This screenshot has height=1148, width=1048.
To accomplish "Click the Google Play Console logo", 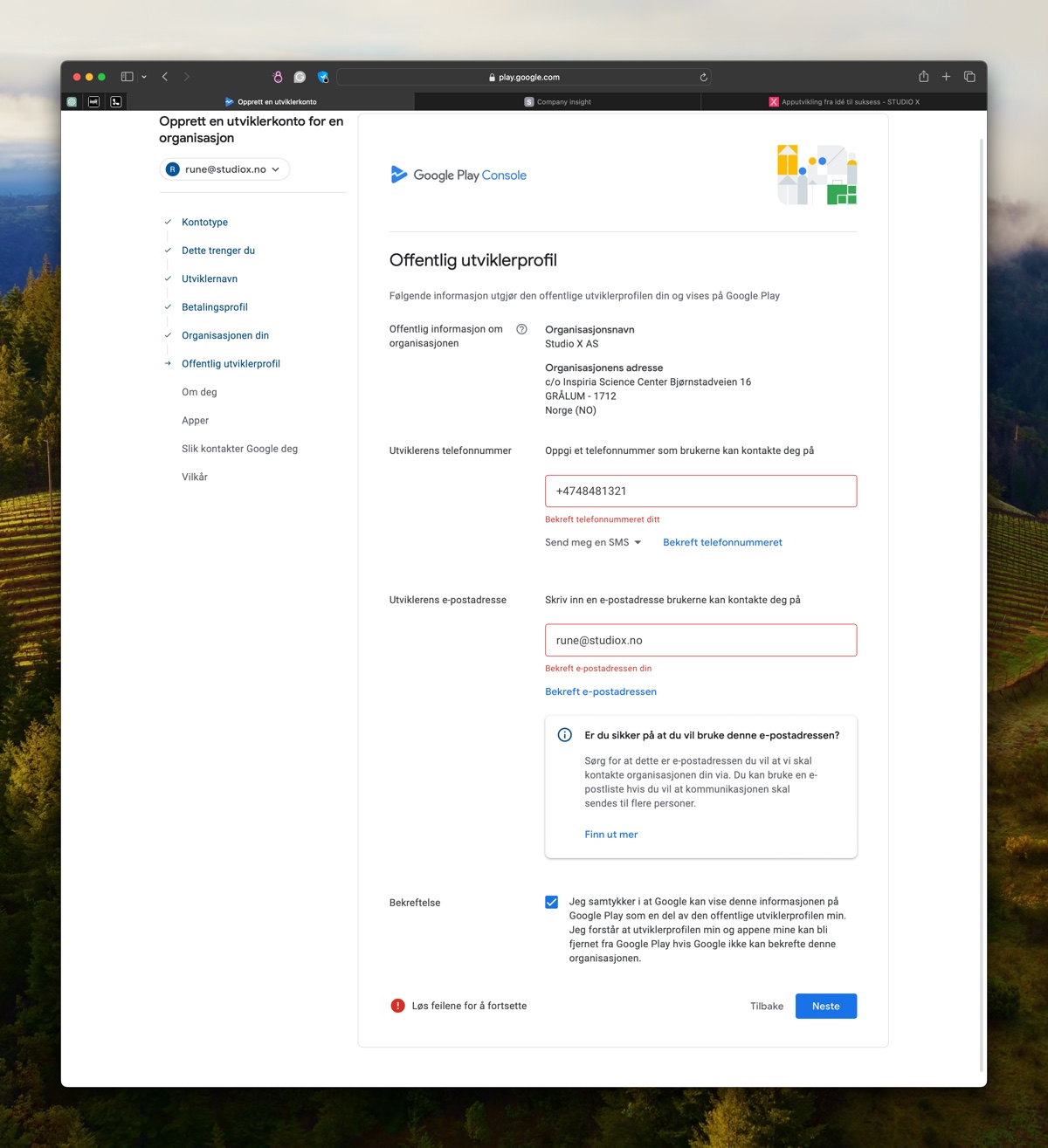I will point(458,175).
